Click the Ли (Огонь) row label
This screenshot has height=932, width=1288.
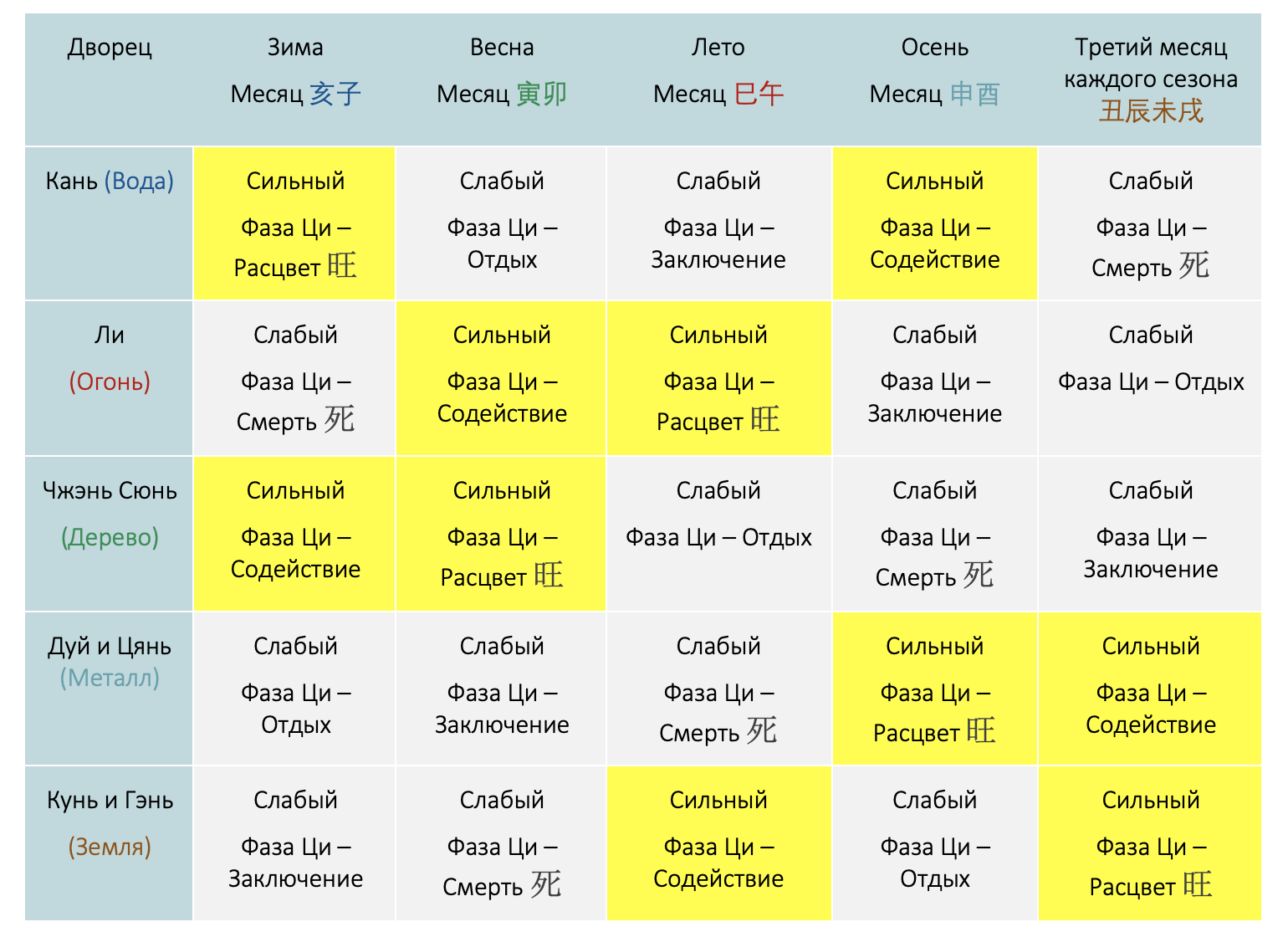(110, 378)
